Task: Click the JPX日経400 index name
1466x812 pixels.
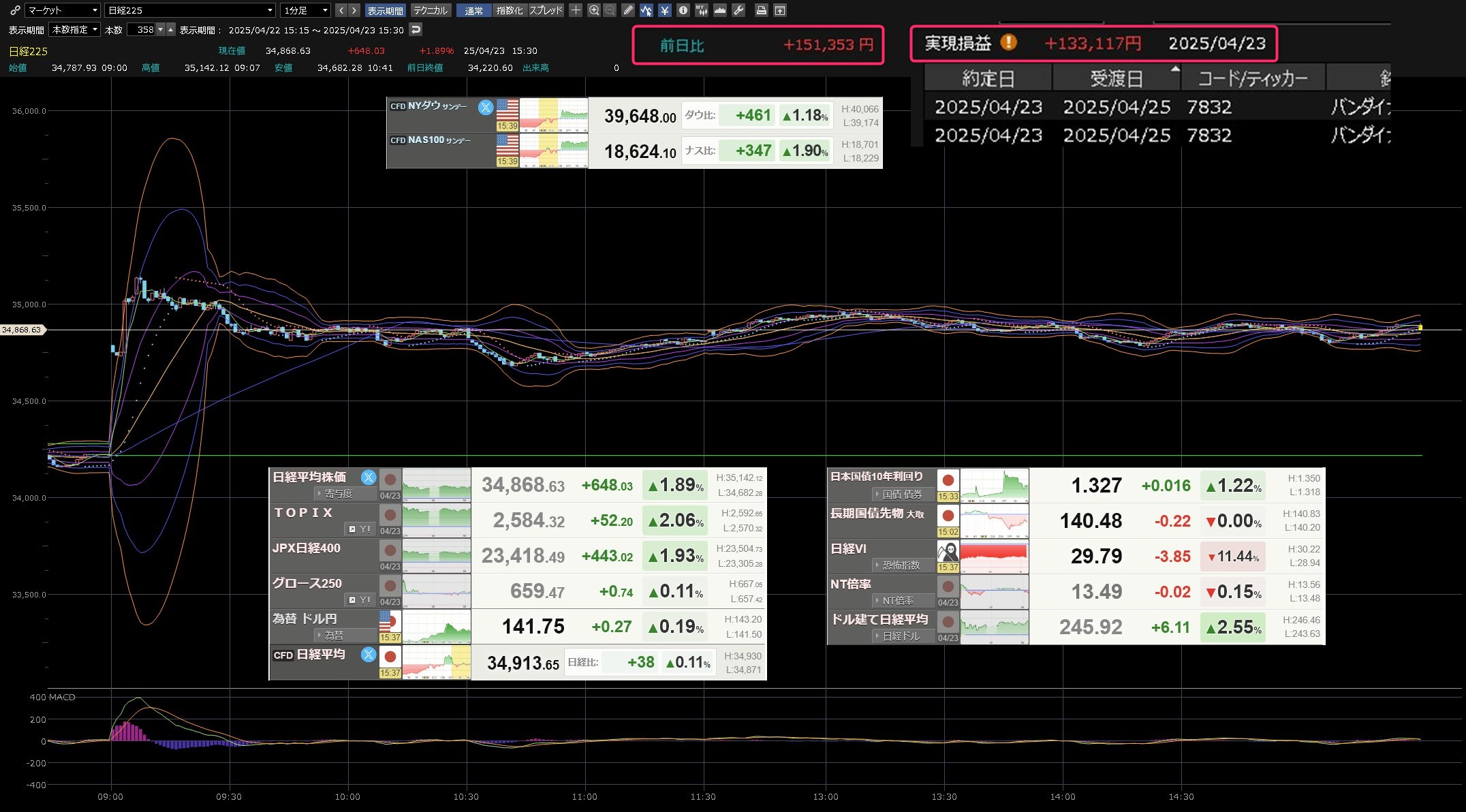Action: point(307,548)
